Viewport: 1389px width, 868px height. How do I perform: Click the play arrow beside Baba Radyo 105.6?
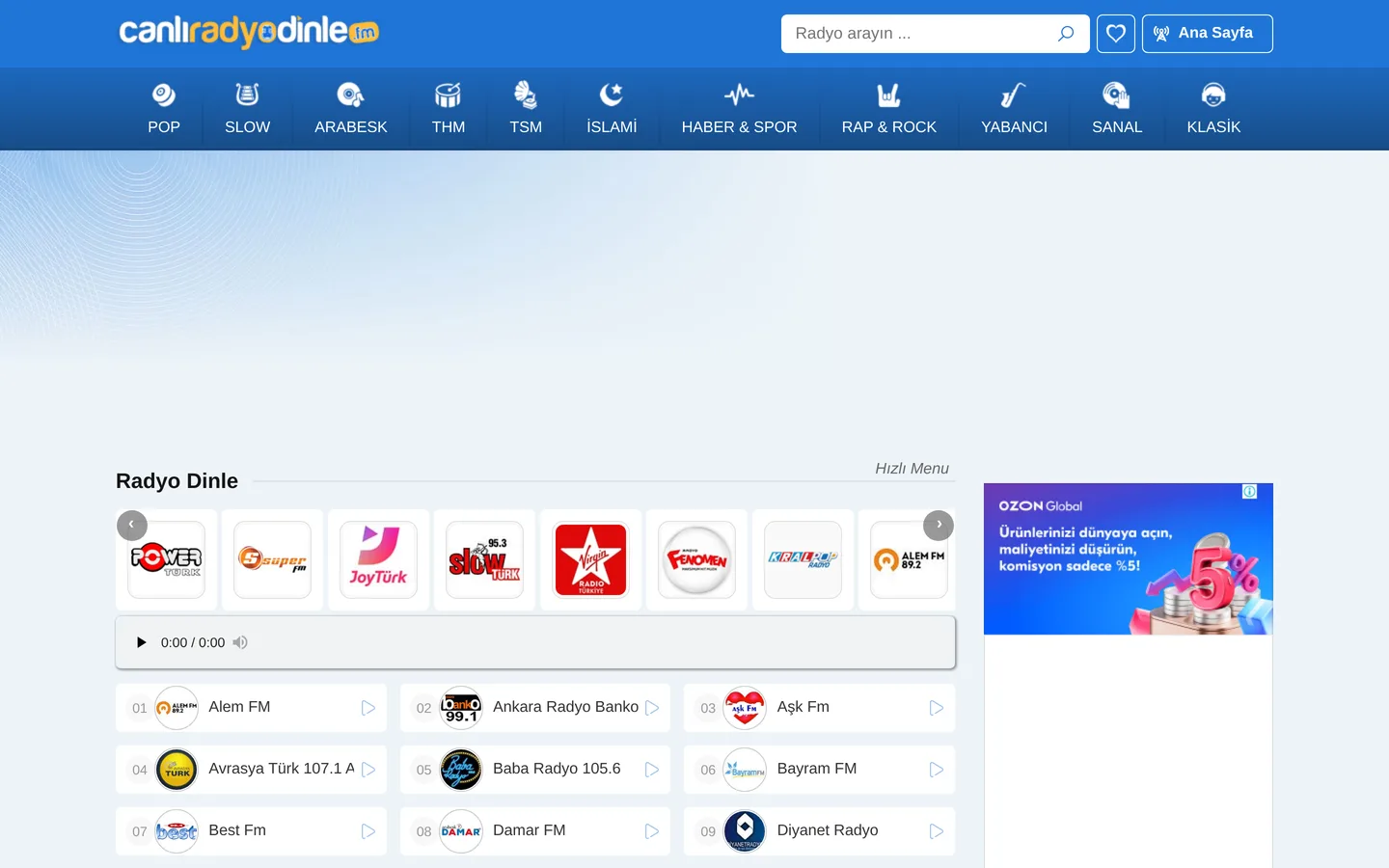coord(652,770)
